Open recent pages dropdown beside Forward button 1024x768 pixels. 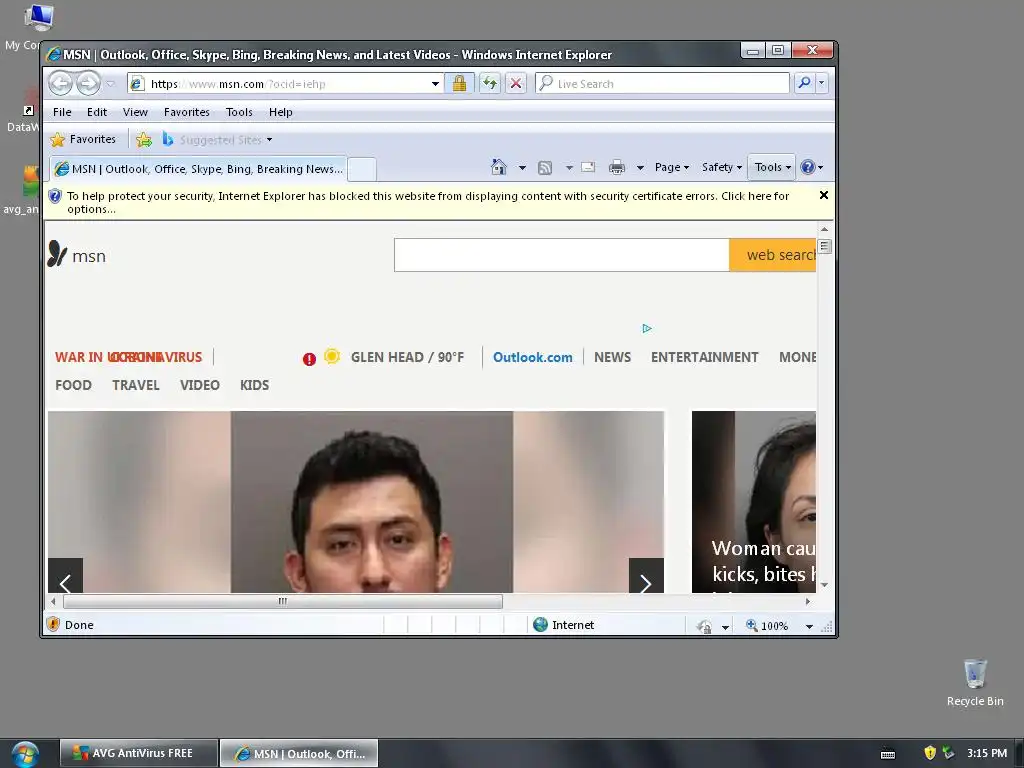pyautogui.click(x=110, y=84)
